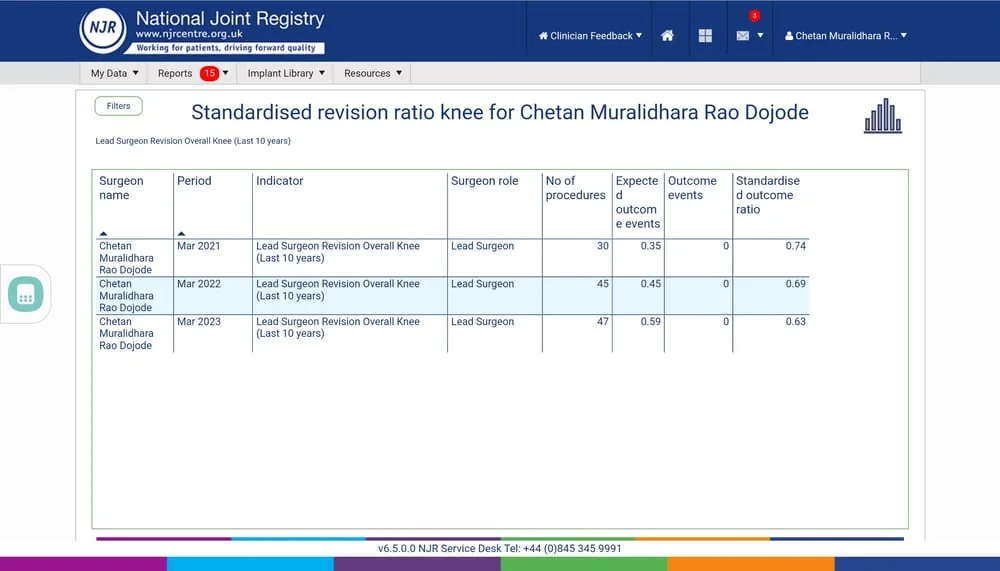This screenshot has height=571, width=1000.
Task: Select the Mar 2023 period cell
Action: coord(198,322)
